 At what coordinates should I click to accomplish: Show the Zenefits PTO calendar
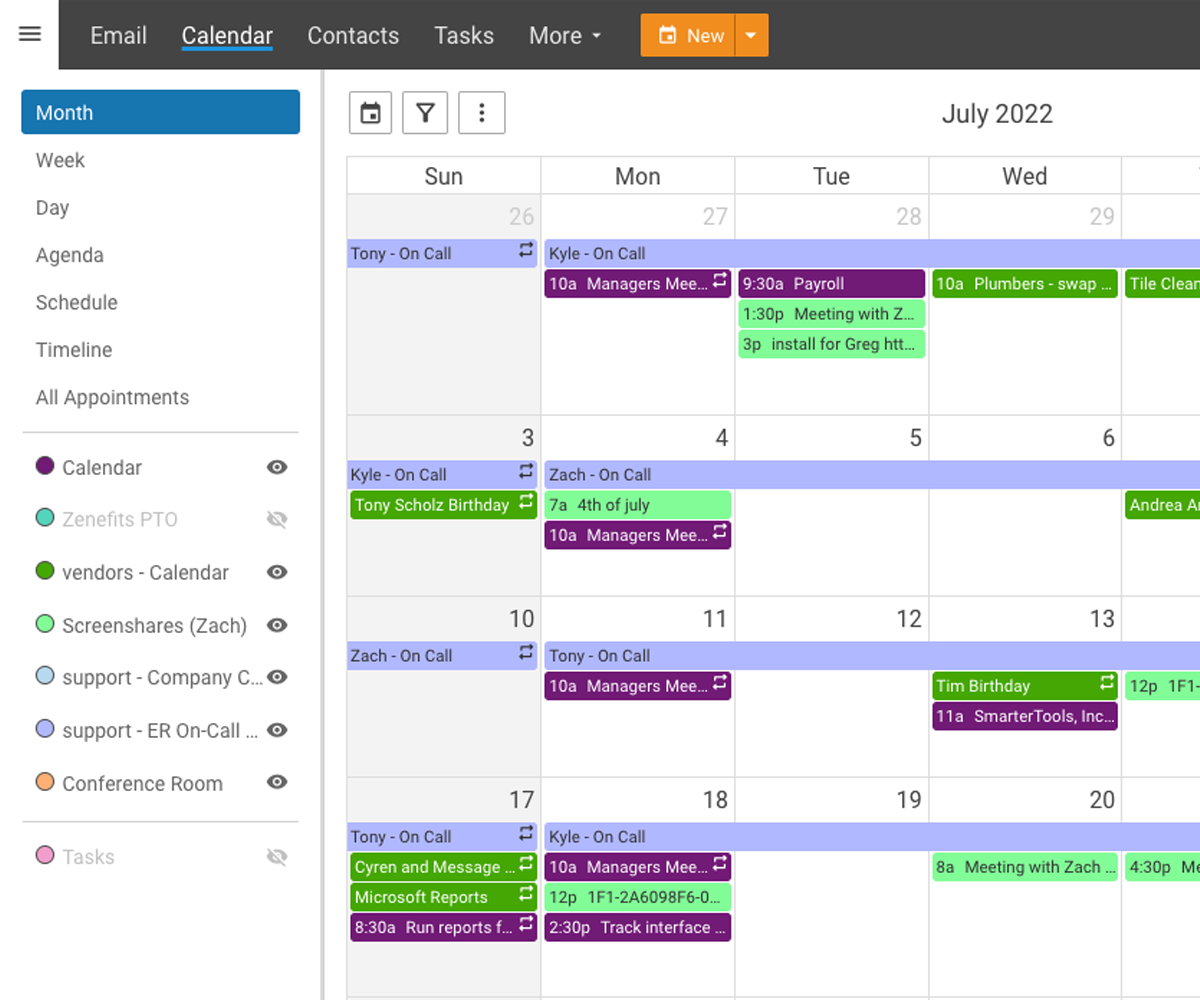tap(276, 519)
